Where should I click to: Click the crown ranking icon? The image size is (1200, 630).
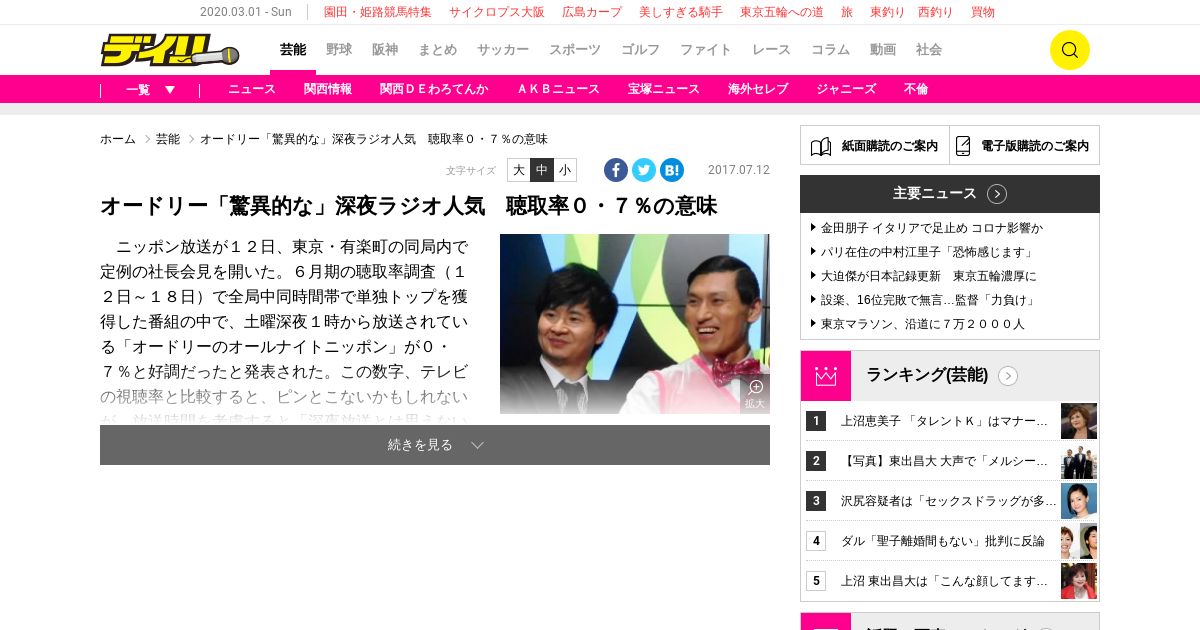click(x=826, y=376)
